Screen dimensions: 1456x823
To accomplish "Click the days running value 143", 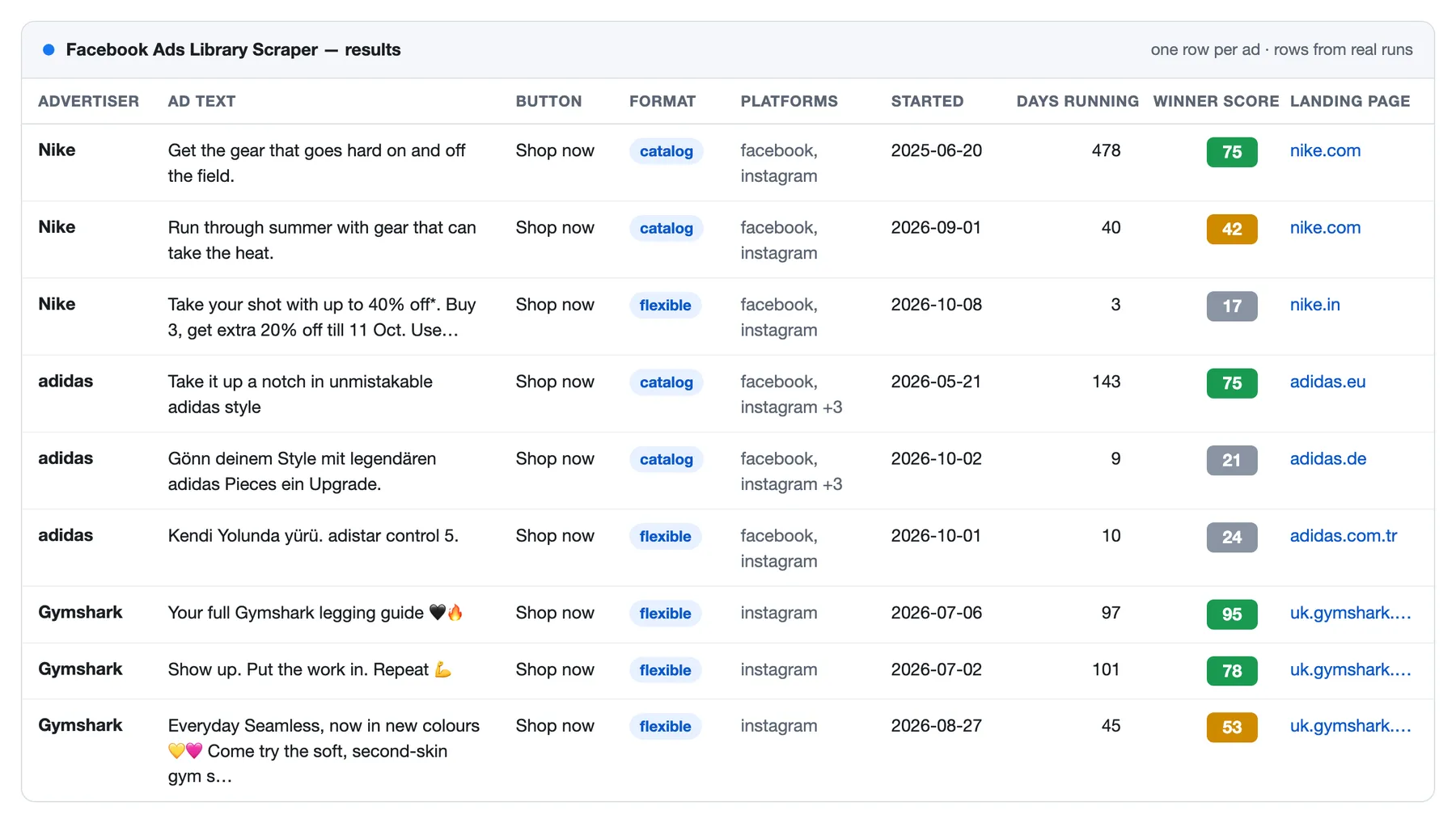I will pyautogui.click(x=1106, y=382).
